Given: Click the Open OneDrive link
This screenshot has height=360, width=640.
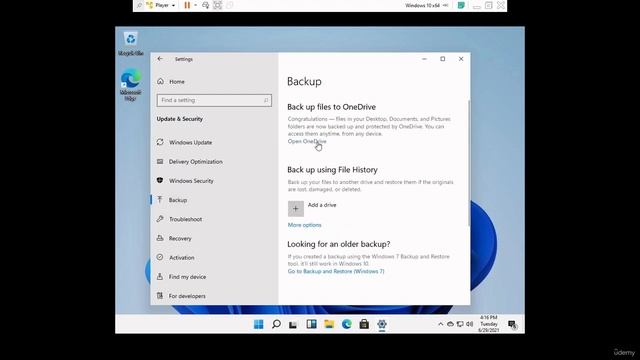Looking at the screenshot, I should click(x=307, y=141).
